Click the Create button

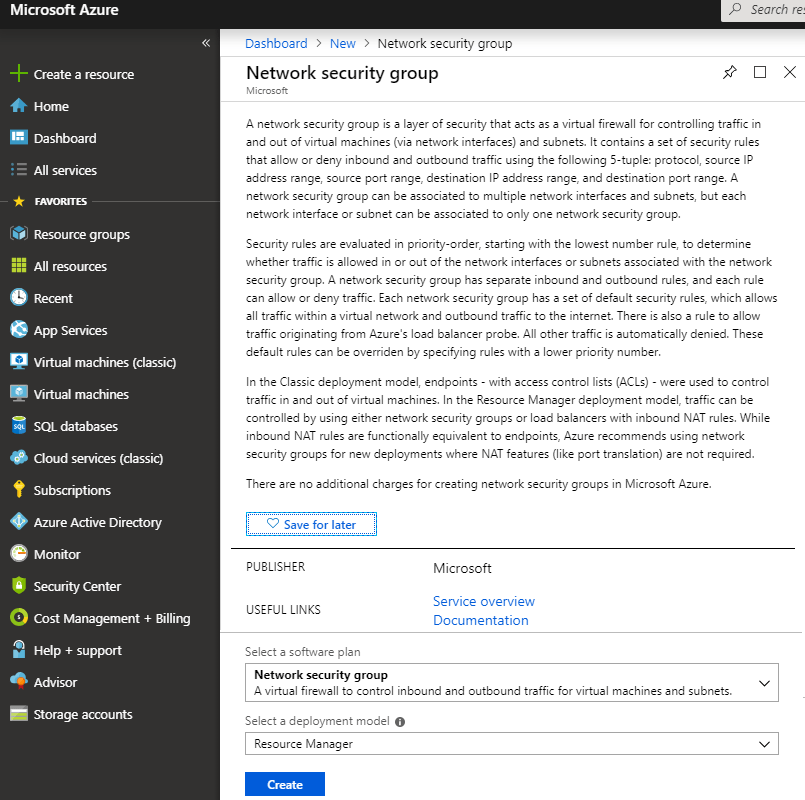[x=284, y=784]
